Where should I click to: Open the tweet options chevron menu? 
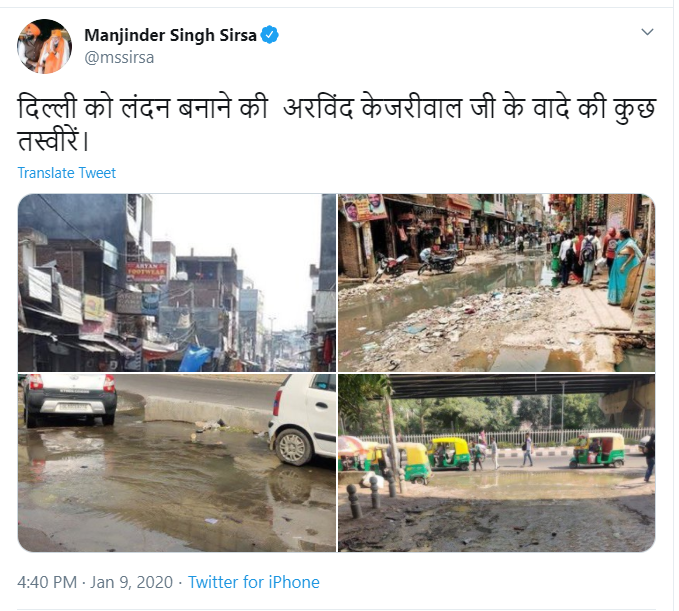tap(647, 33)
